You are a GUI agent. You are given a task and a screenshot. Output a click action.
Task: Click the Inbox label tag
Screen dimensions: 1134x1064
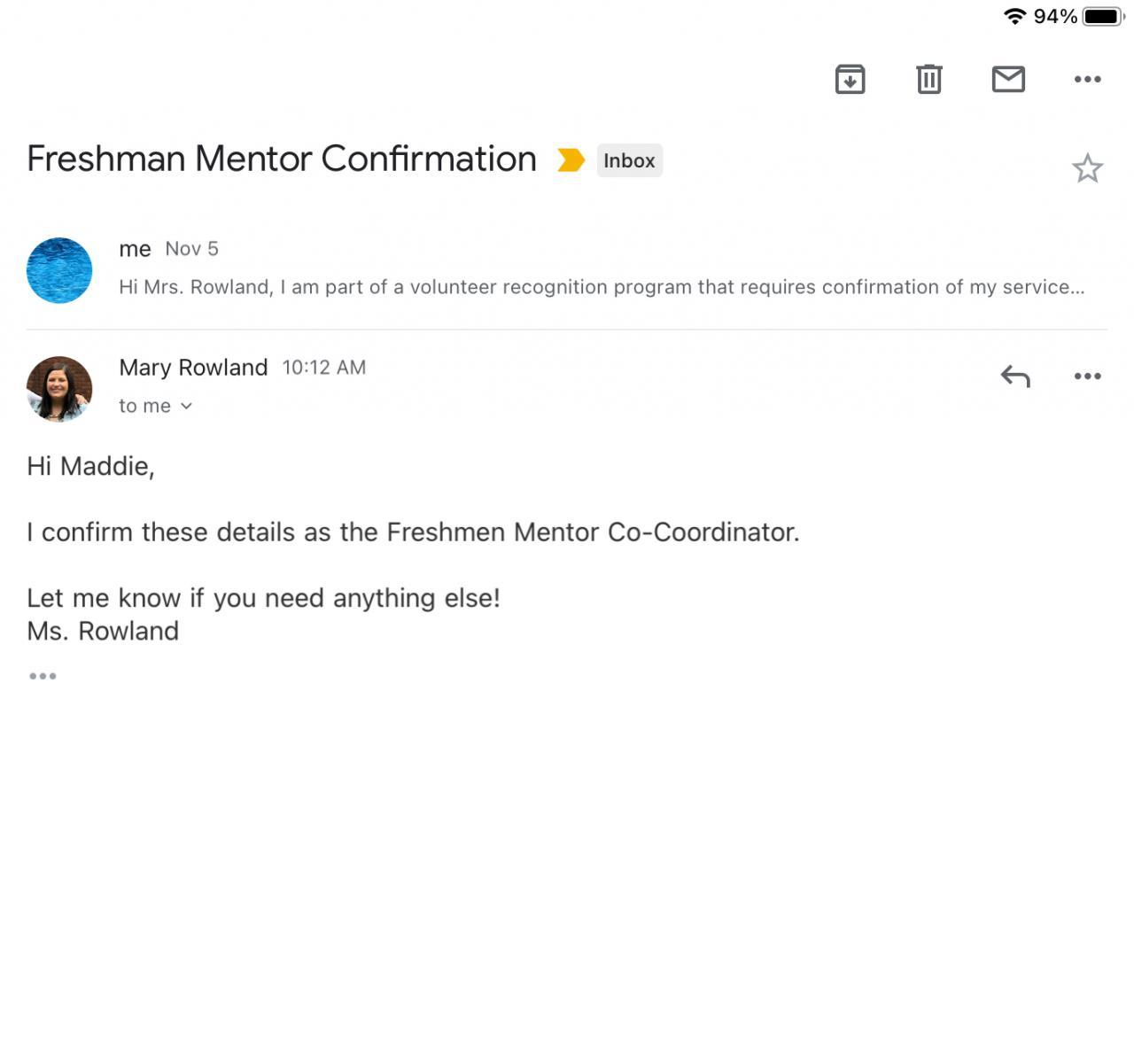pos(629,160)
